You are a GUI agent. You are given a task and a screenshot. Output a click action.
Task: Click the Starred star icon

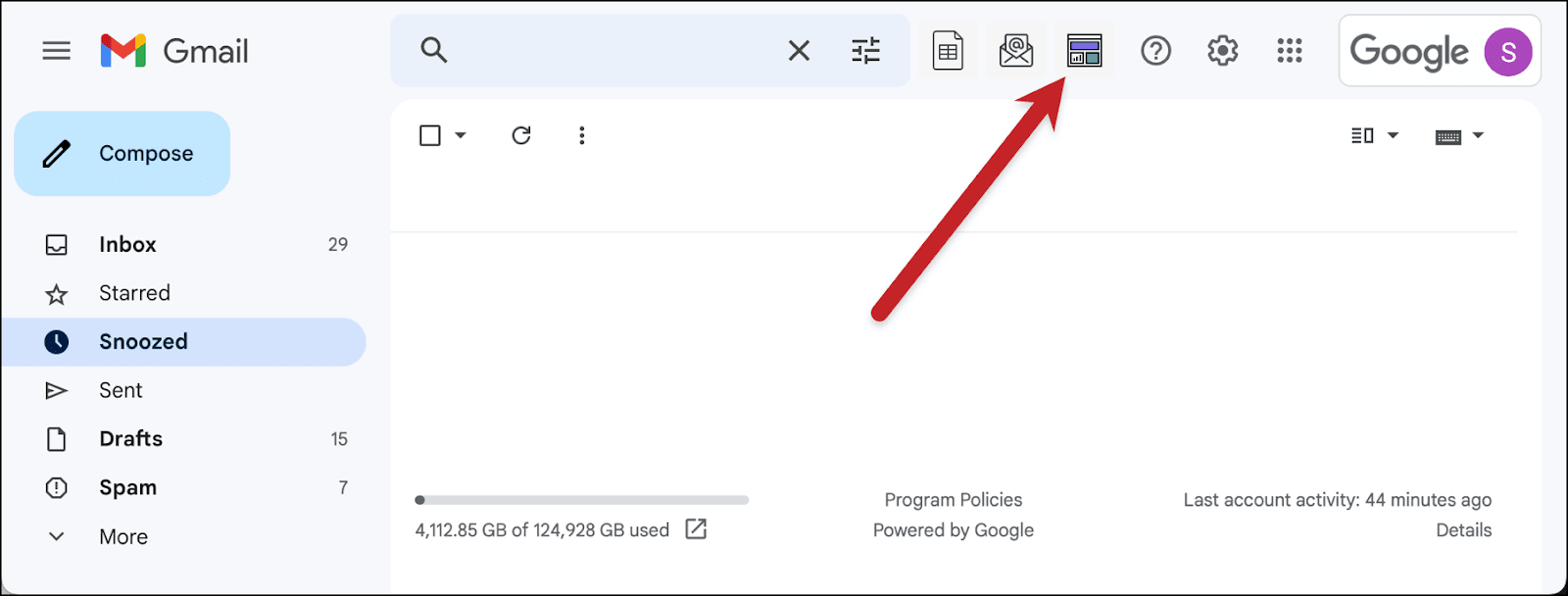coord(57,294)
